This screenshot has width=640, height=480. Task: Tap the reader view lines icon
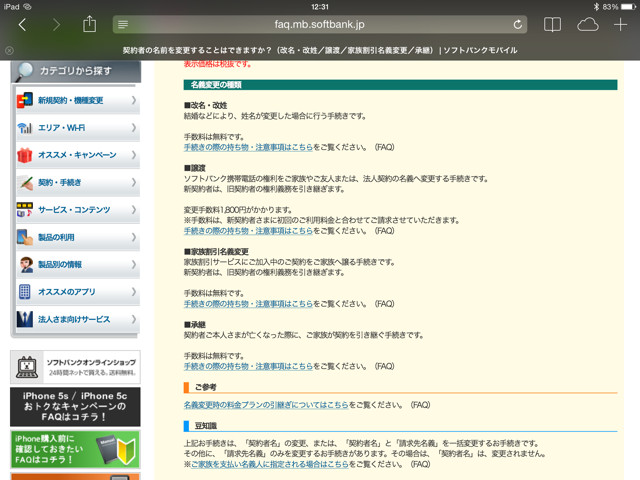tap(123, 24)
